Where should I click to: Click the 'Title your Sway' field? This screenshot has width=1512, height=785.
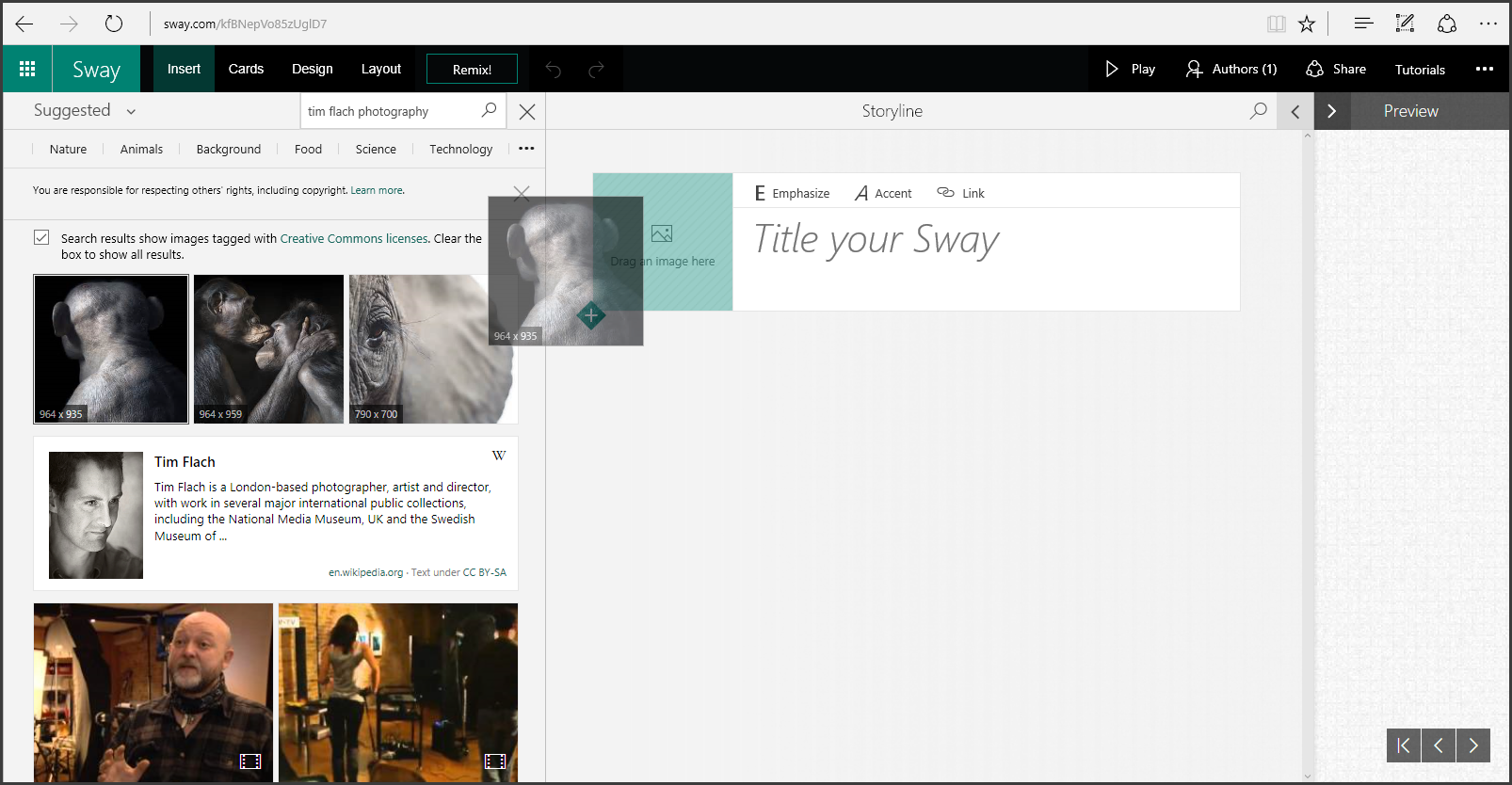pos(986,259)
